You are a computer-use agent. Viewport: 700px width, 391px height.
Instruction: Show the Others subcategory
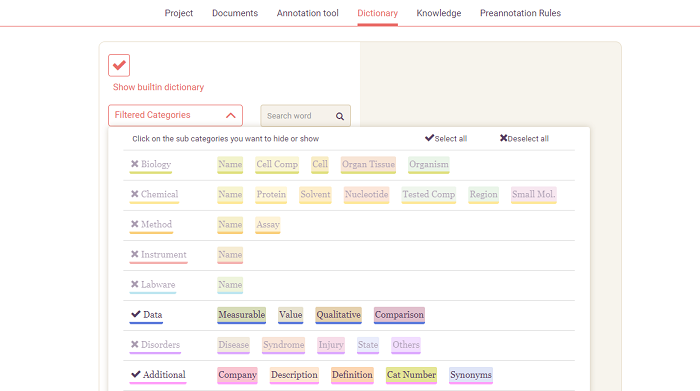406,345
